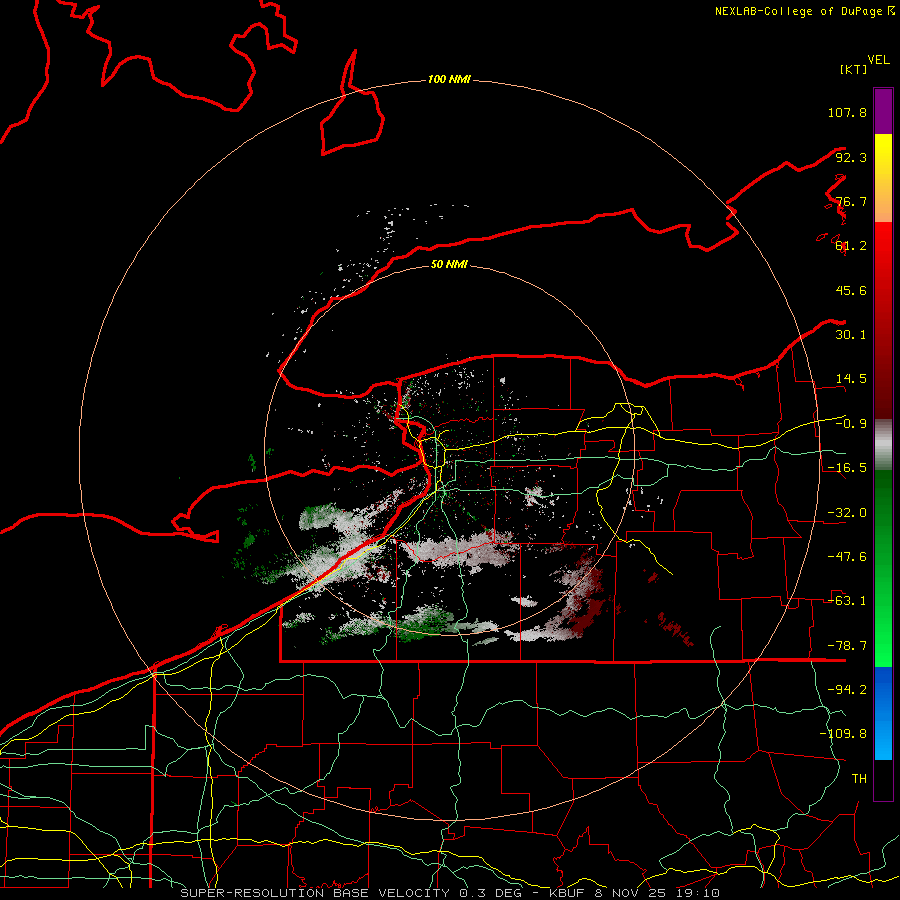The width and height of the screenshot is (900, 900).
Task: Click the VEL legend title
Action: (879, 60)
